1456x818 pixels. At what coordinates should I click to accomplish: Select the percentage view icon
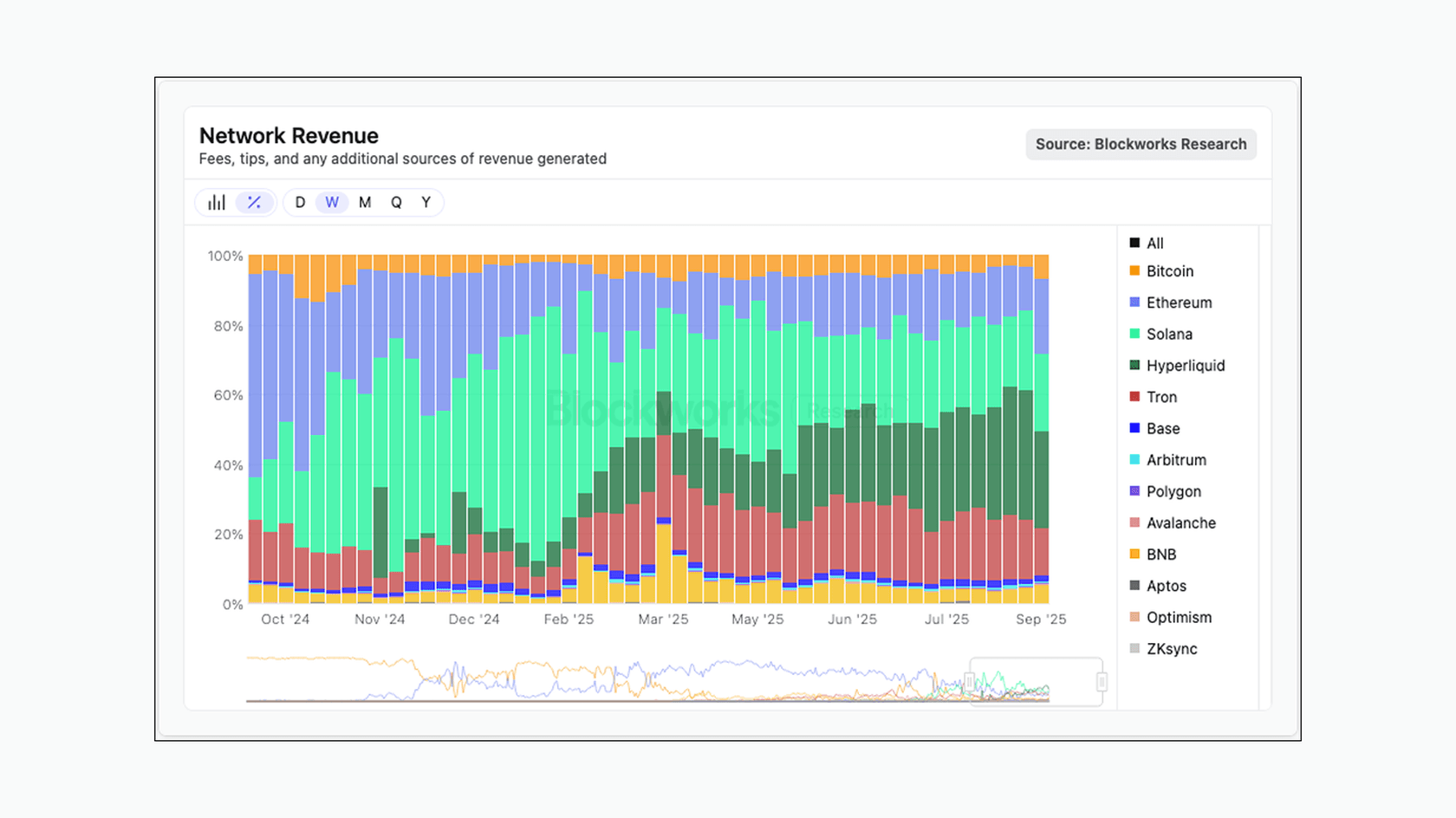[x=254, y=203]
